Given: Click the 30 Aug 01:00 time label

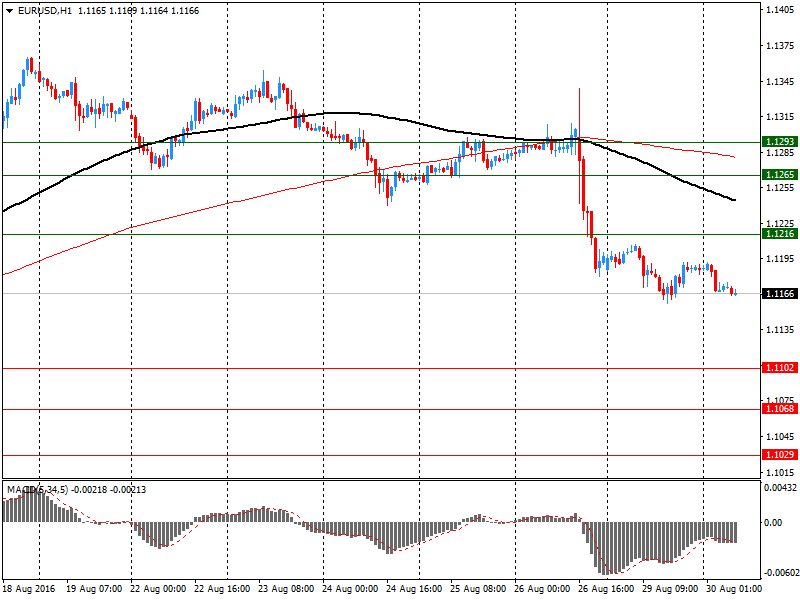Looking at the screenshot, I should [734, 589].
